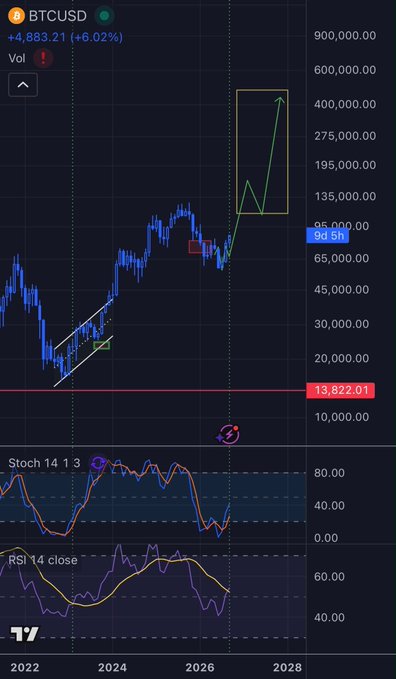
Task: Select the Vol indicator label
Action: click(17, 58)
